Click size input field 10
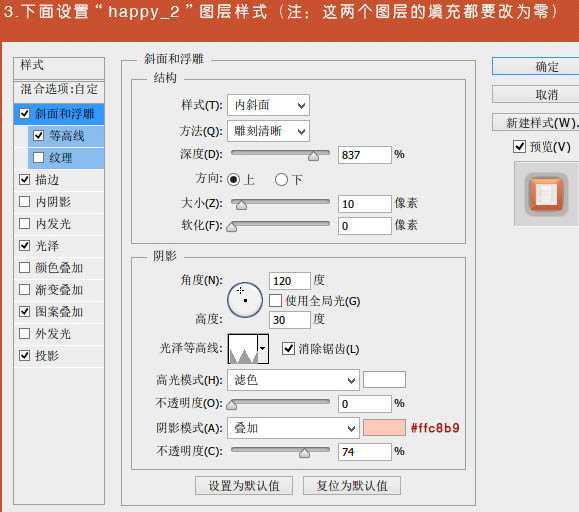Image resolution: width=579 pixels, height=512 pixels. (364, 204)
